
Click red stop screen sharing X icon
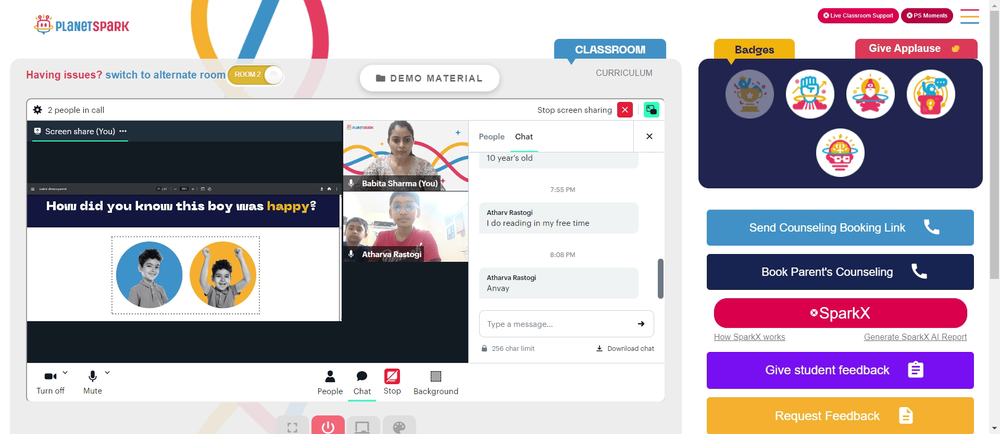pyautogui.click(x=625, y=110)
